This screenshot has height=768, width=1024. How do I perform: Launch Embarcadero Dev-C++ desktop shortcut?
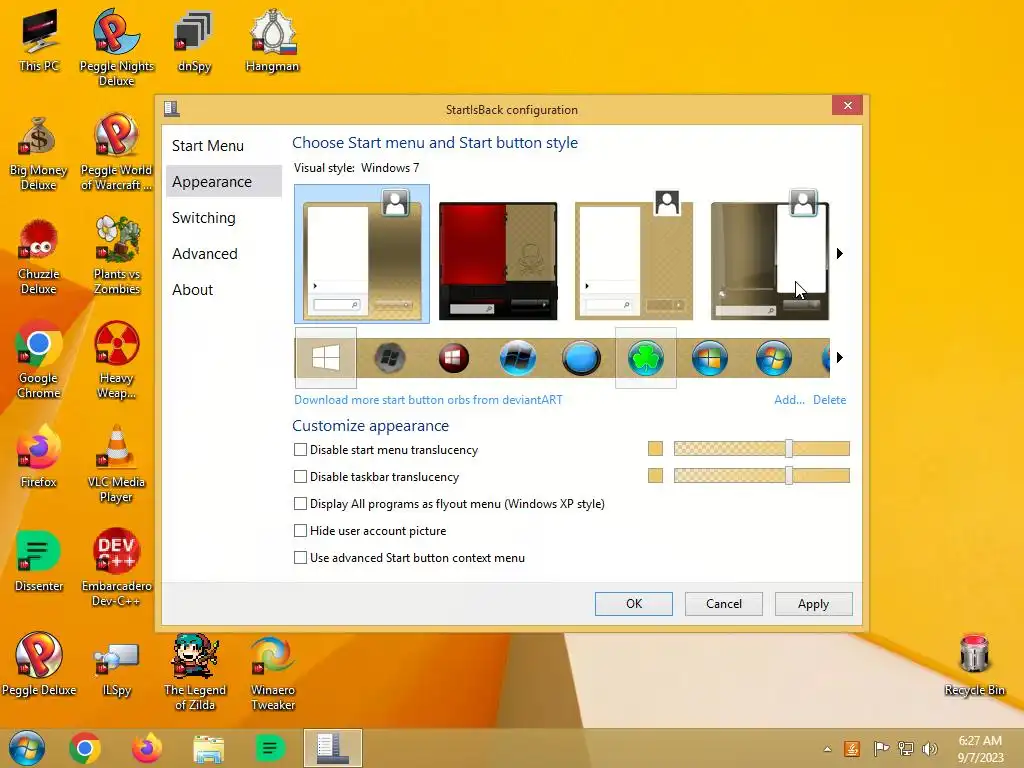pyautogui.click(x=116, y=567)
